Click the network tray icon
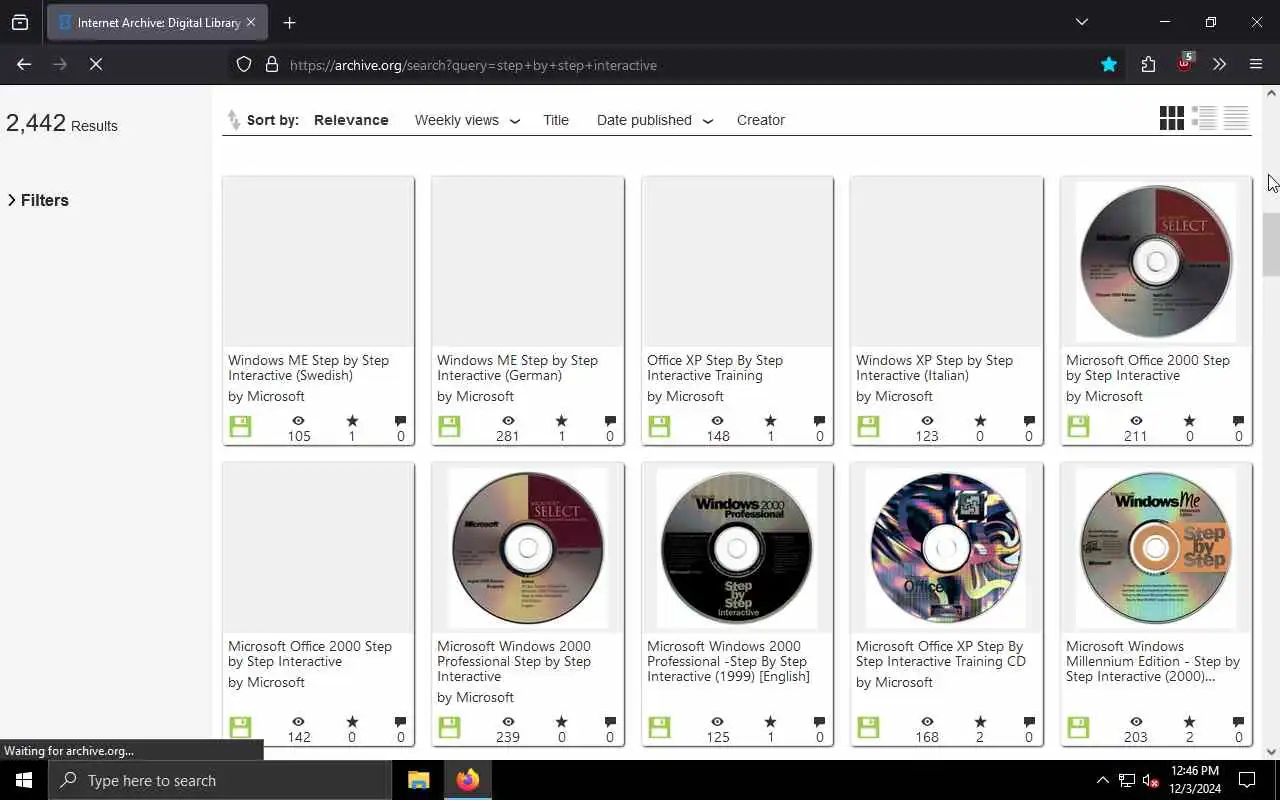1280x800 pixels. point(1126,780)
